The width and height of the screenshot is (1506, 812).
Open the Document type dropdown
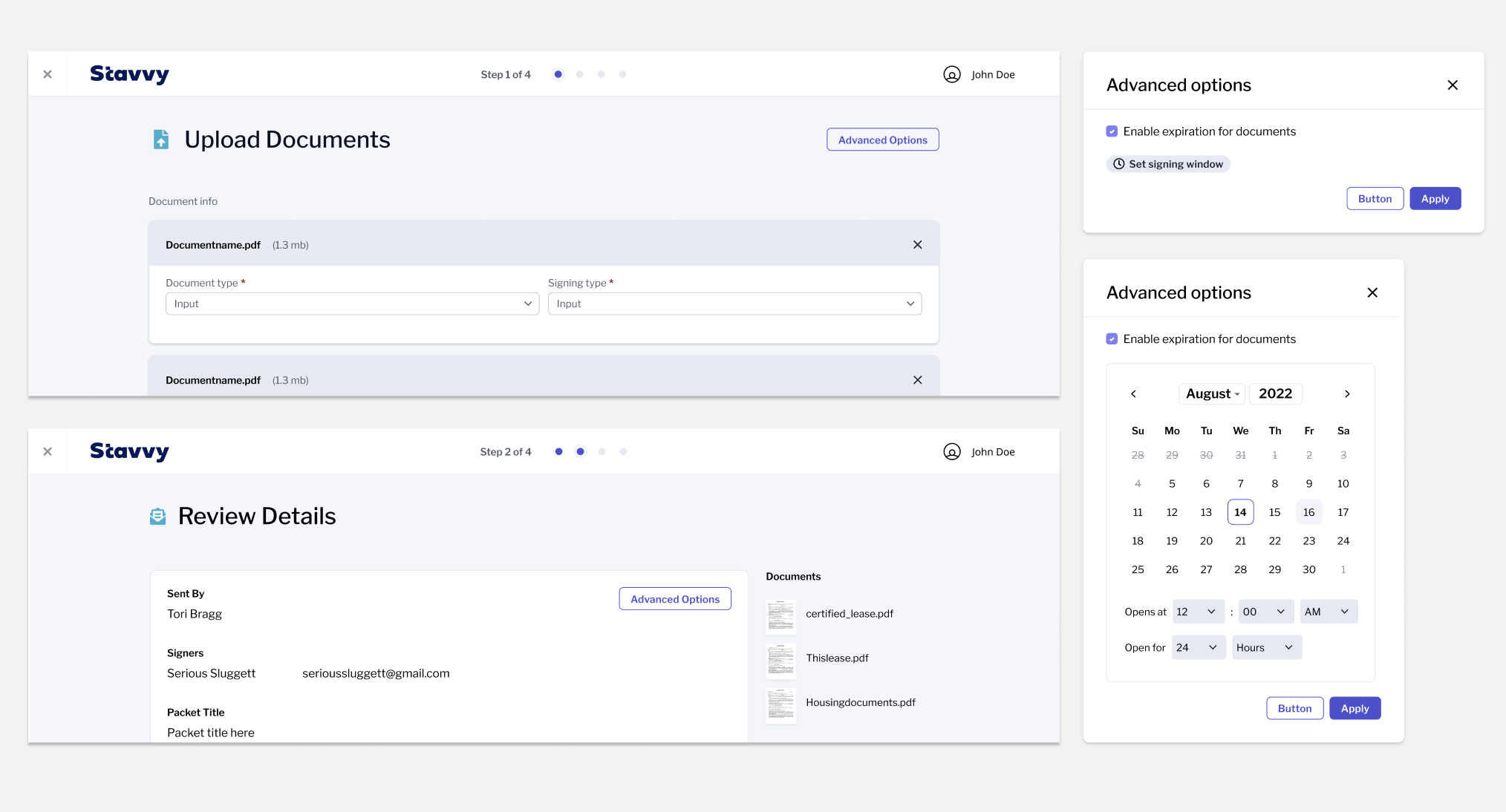point(352,304)
